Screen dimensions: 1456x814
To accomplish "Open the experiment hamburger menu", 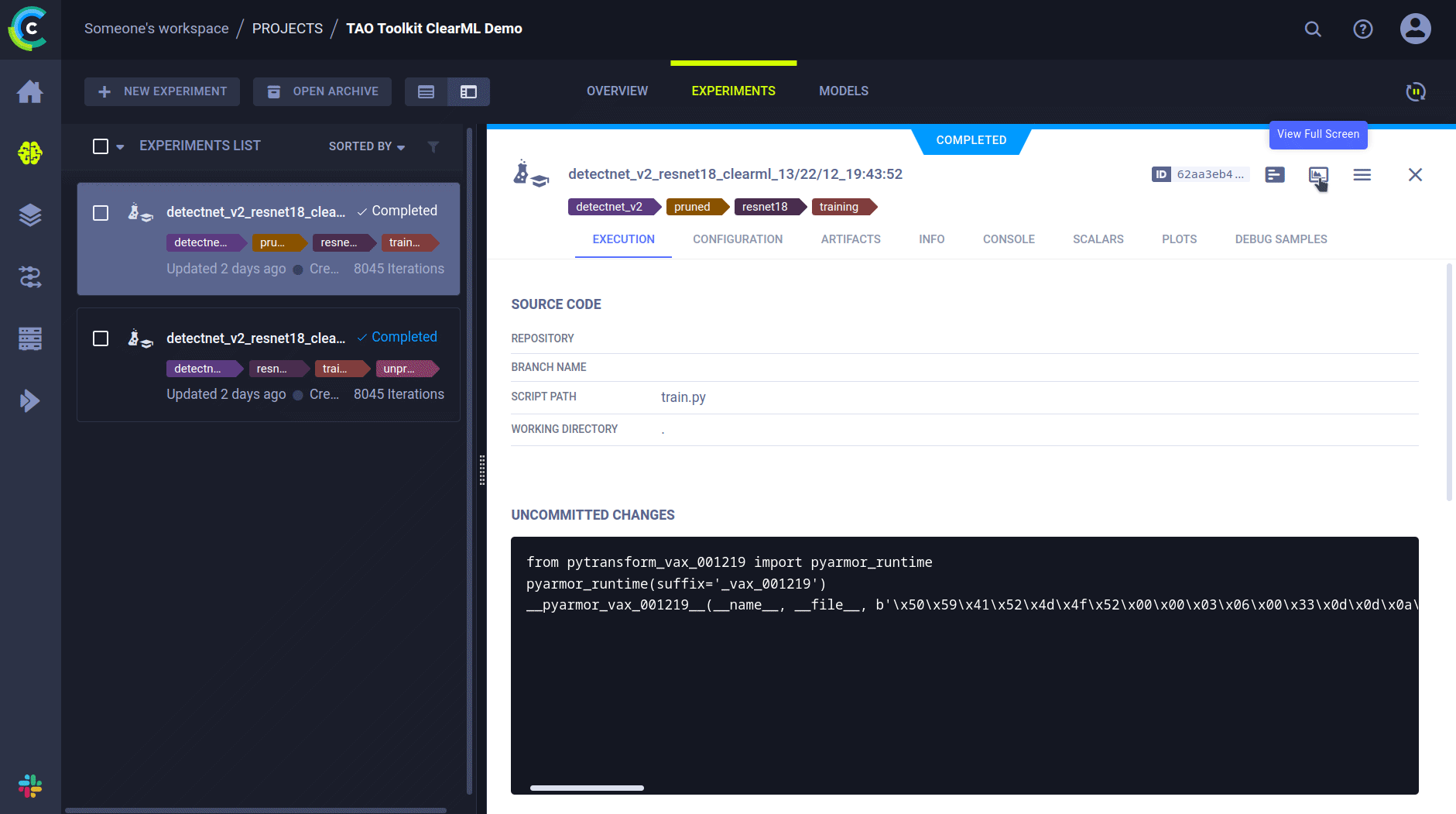I will [x=1362, y=175].
